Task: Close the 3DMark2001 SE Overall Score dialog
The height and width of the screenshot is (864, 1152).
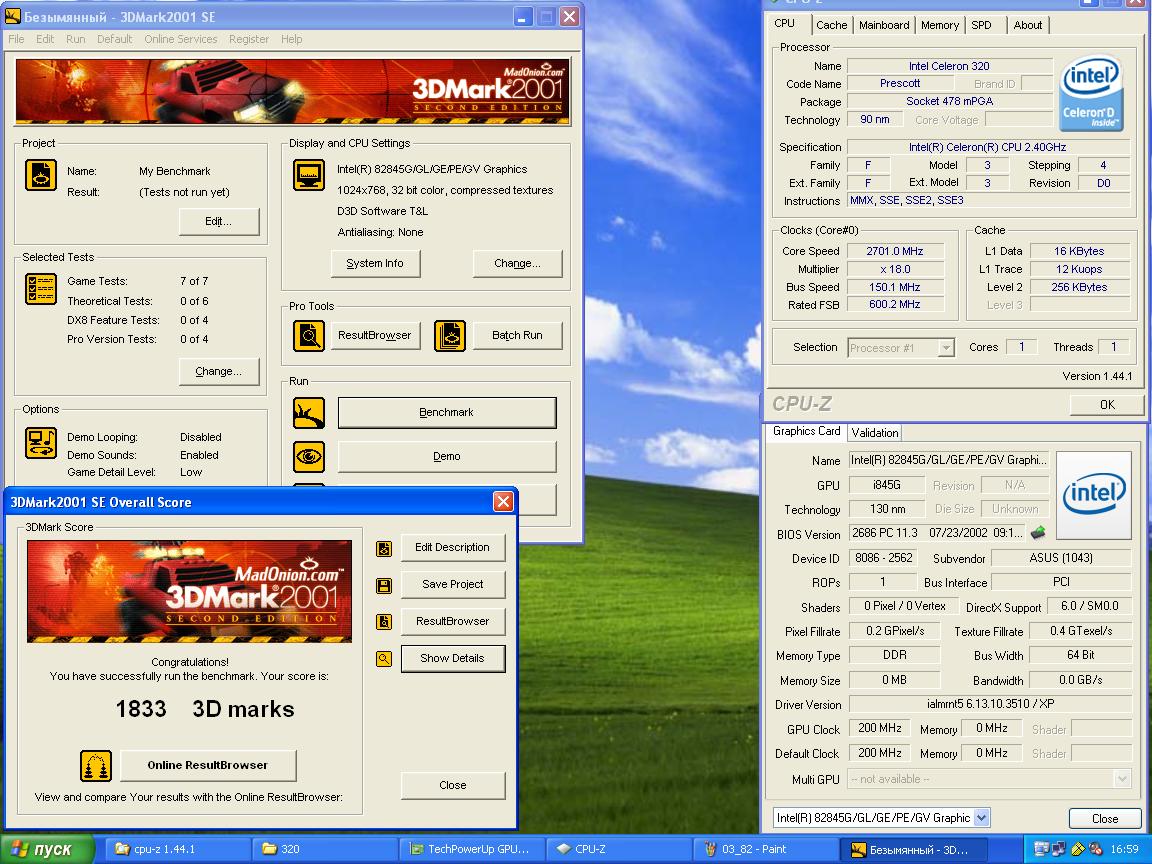Action: [503, 502]
